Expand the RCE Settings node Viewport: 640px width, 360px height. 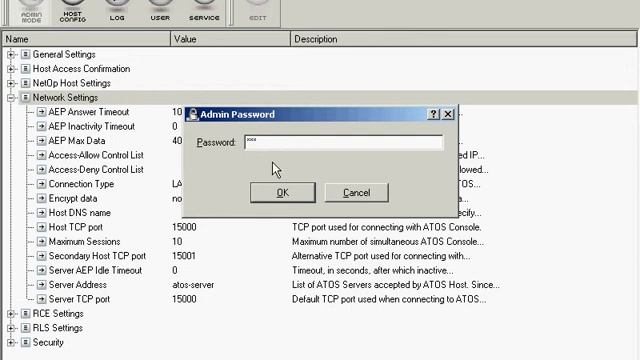coord(11,313)
